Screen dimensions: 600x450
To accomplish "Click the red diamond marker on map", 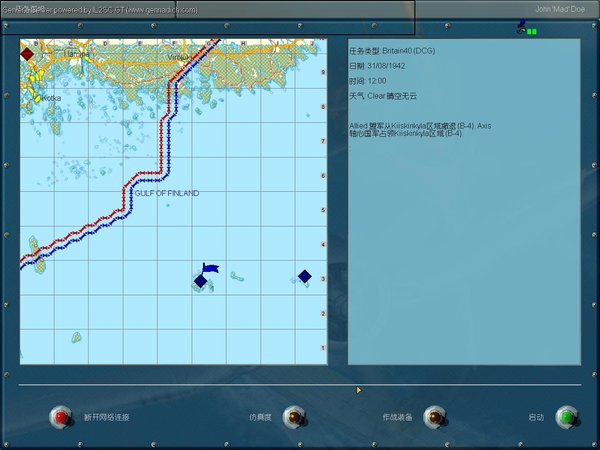I will (27, 54).
